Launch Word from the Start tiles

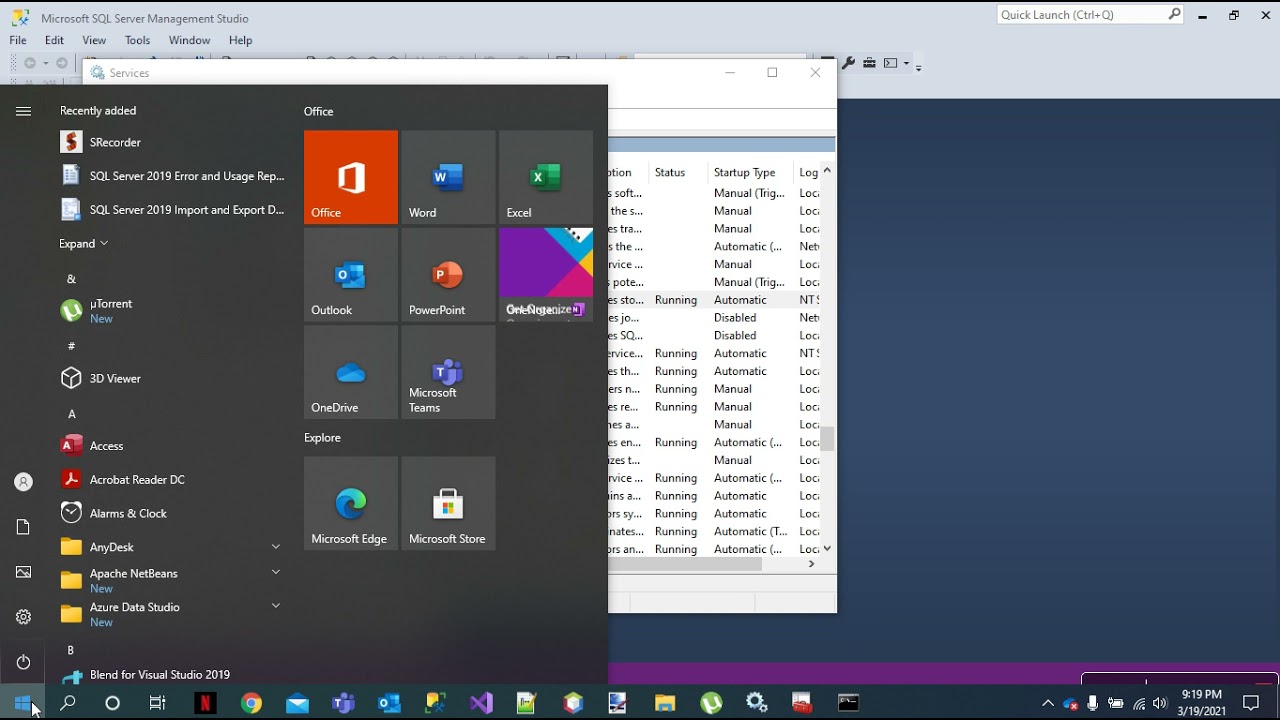(448, 177)
